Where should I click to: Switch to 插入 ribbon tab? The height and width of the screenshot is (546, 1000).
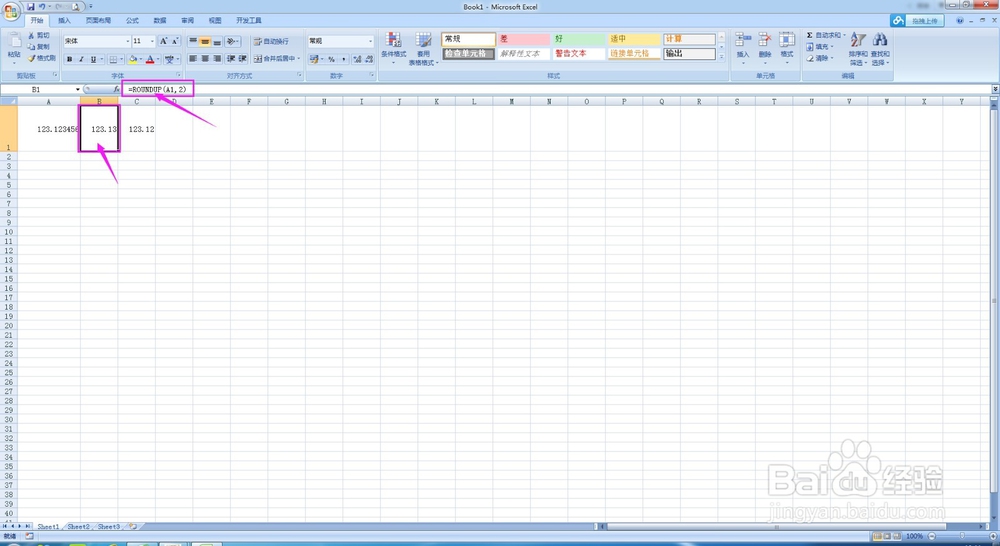(64, 20)
